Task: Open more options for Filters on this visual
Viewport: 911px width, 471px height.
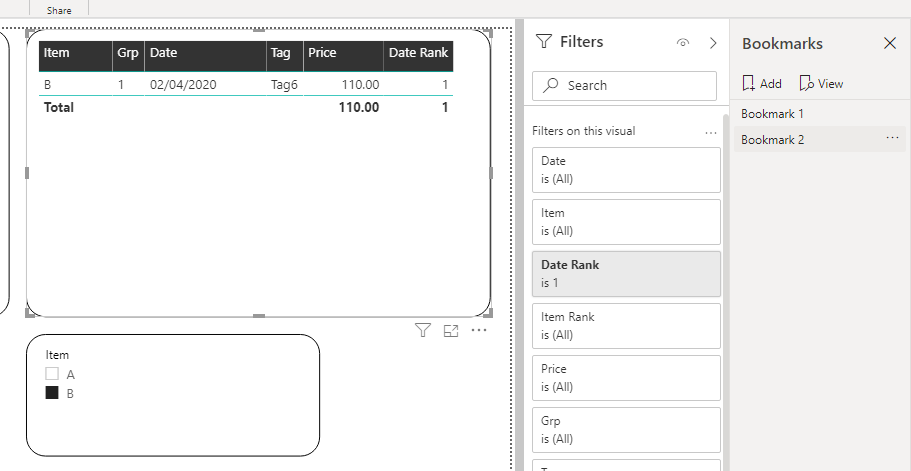Action: (711, 132)
